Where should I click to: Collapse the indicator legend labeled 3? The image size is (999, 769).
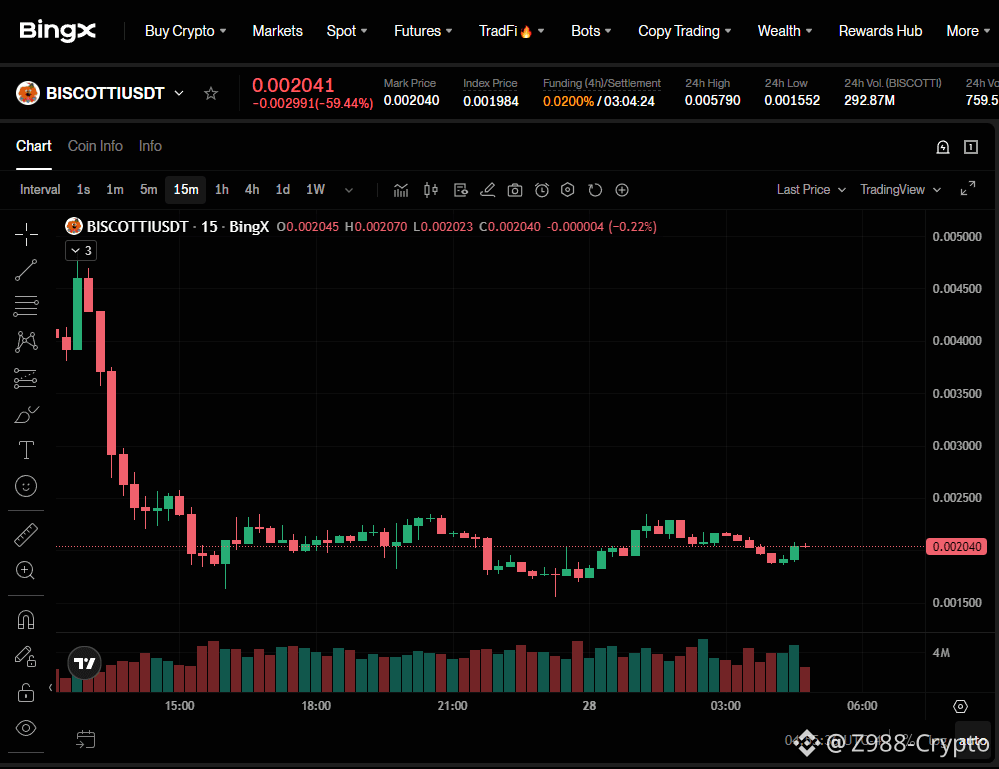(x=81, y=250)
